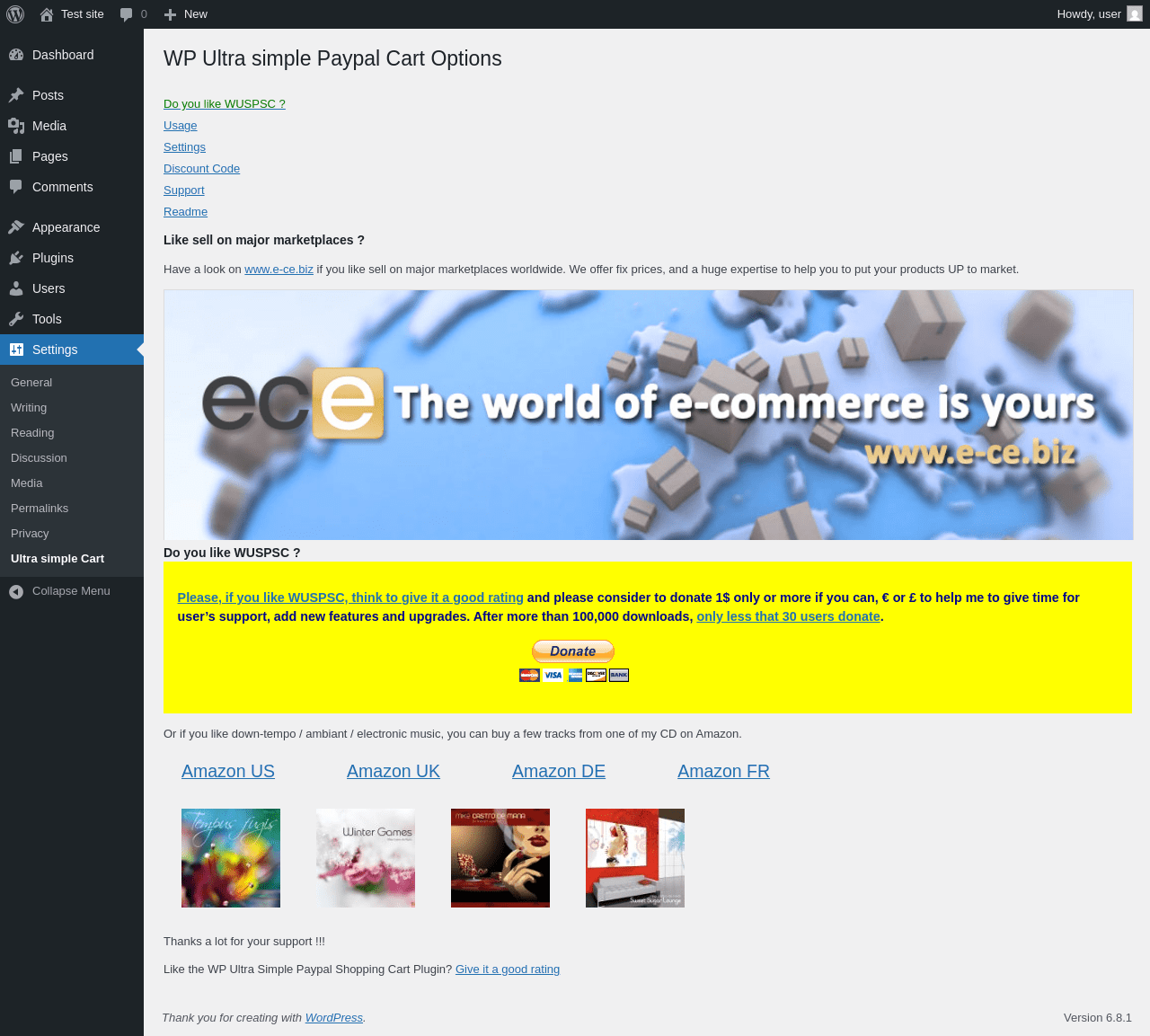Click the Media icon in sidebar
The width and height of the screenshot is (1150, 1036).
pos(16,126)
